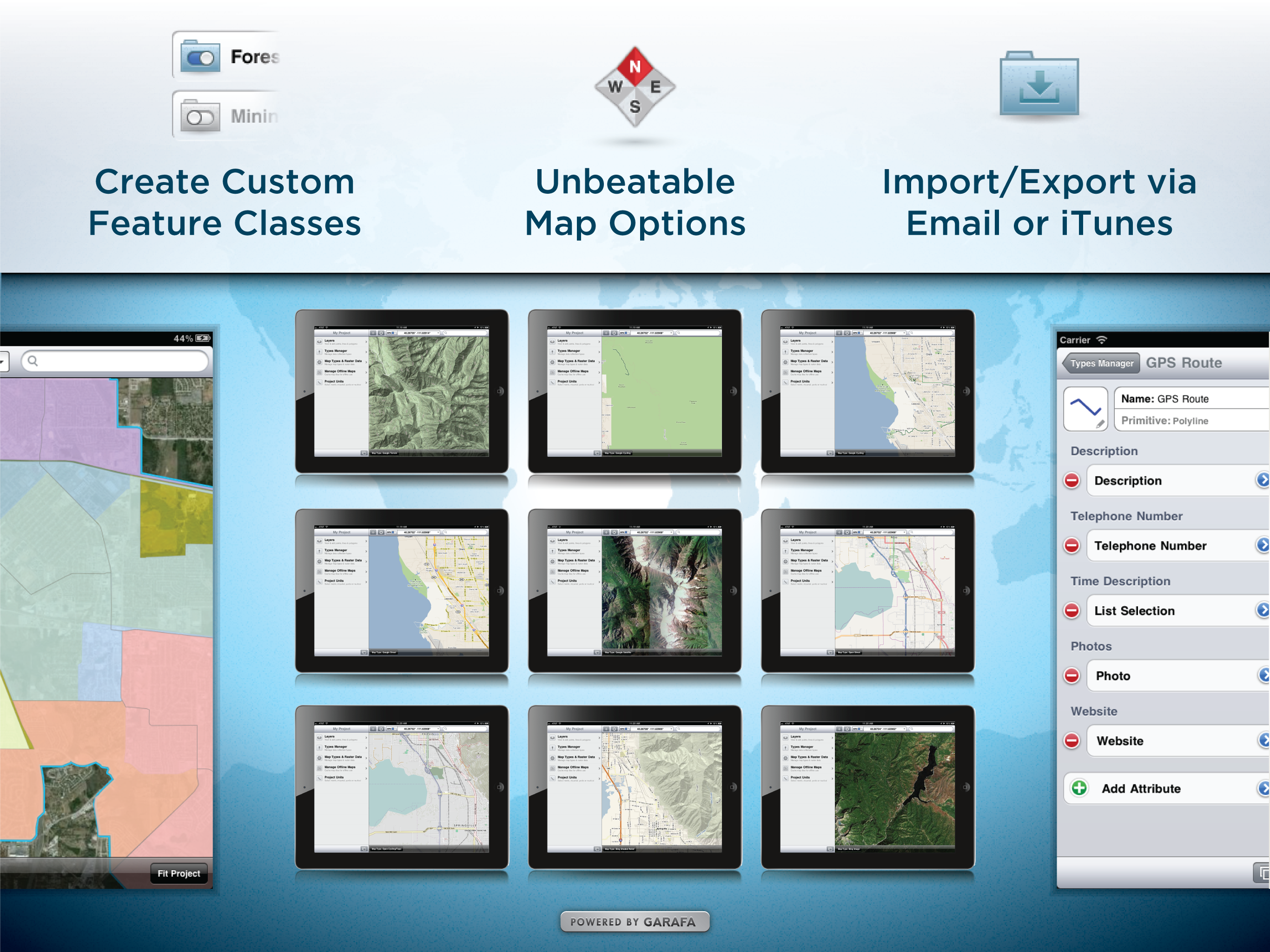Image resolution: width=1270 pixels, height=952 pixels.
Task: Remove the Photo attribute with the red minus
Action: tap(1072, 675)
